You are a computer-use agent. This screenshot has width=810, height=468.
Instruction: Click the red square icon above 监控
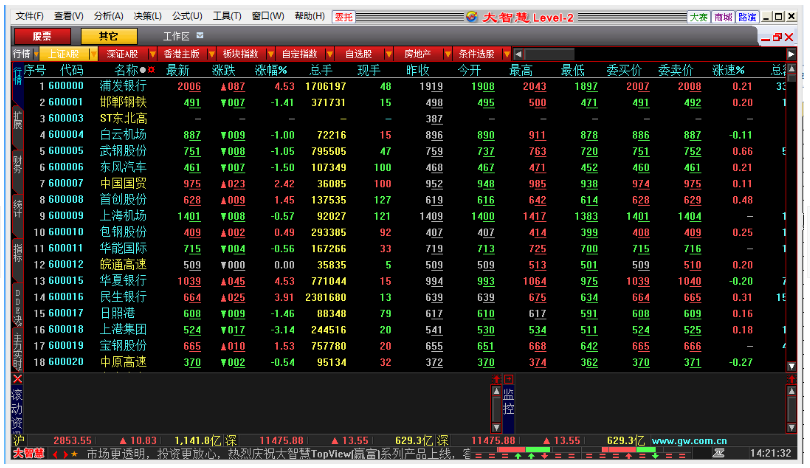(x=509, y=379)
